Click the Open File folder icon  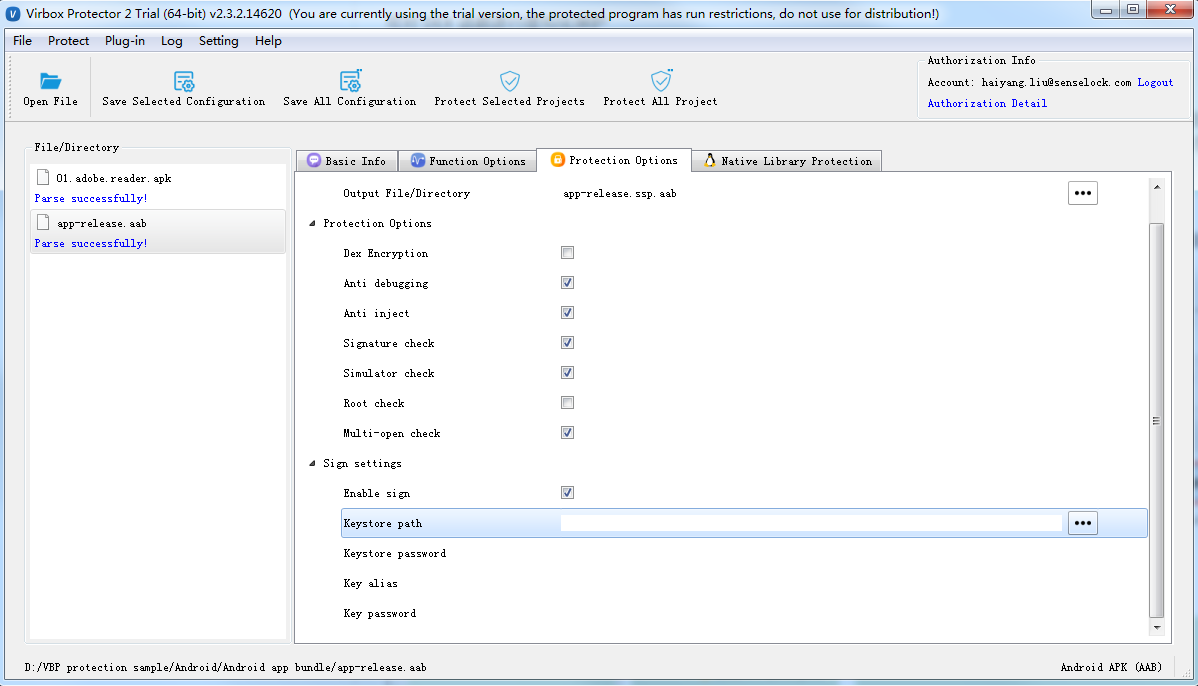click(50, 80)
